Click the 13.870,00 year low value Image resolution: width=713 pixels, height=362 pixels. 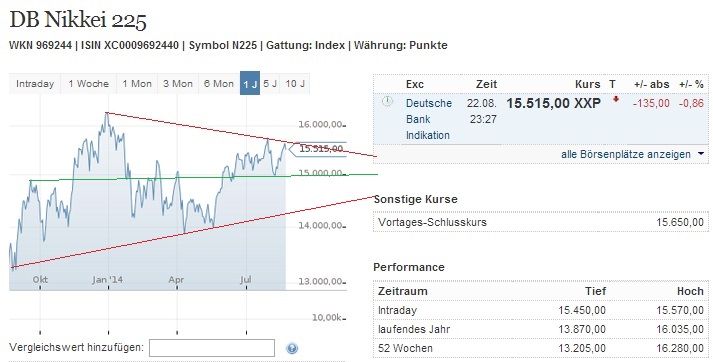coord(582,329)
